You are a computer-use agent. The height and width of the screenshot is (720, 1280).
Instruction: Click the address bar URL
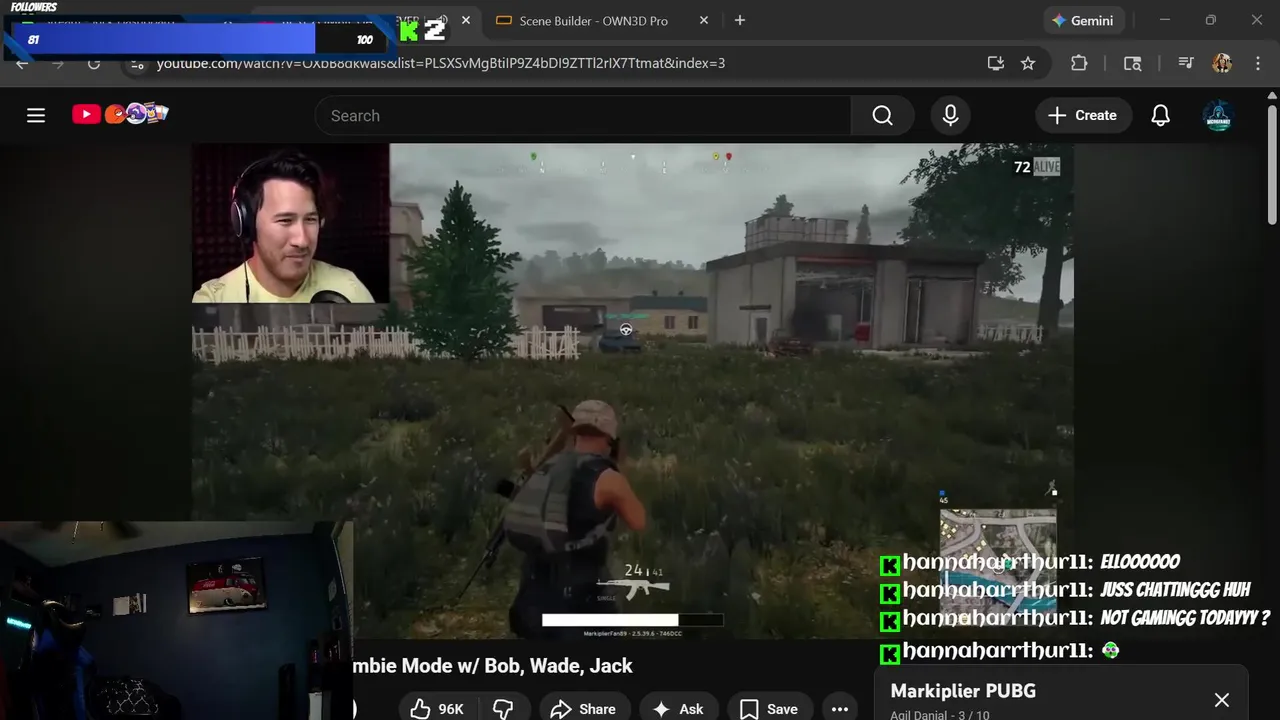(440, 63)
